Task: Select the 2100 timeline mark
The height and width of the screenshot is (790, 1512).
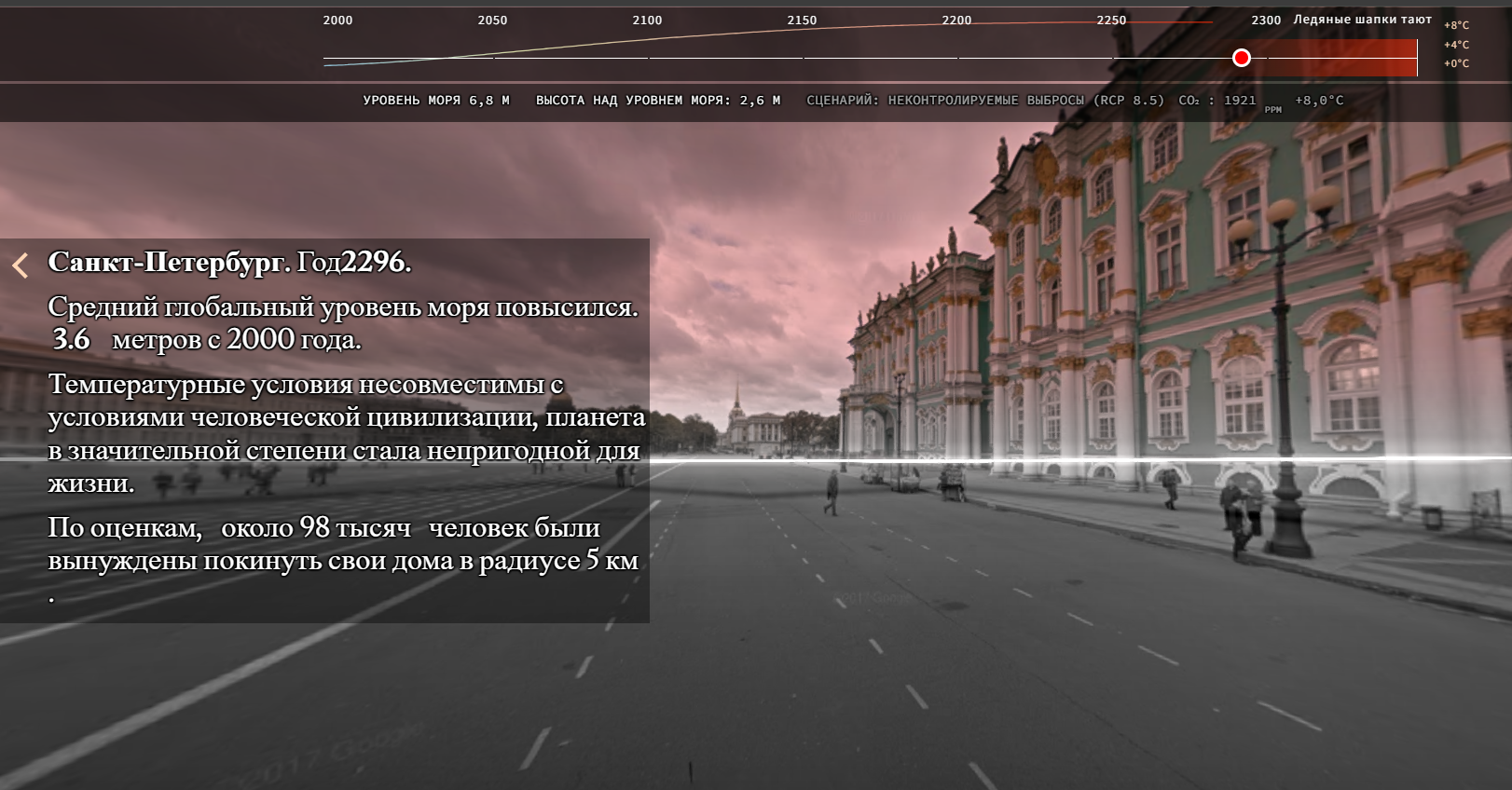Action: (647, 20)
